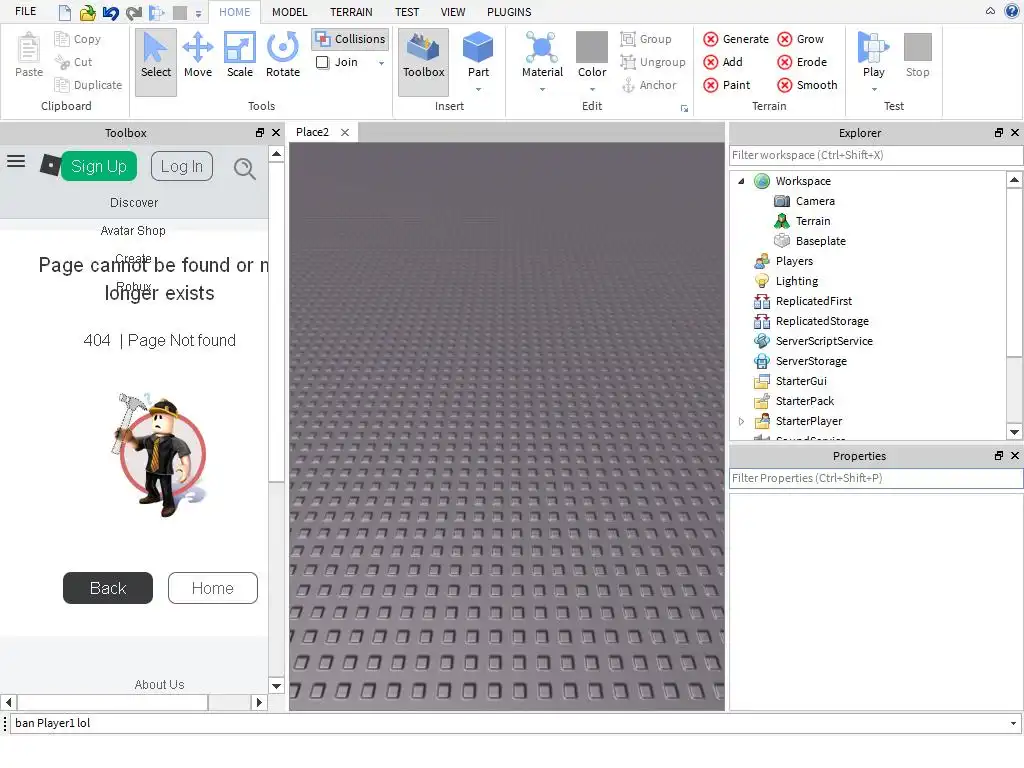Viewport: 1024px width, 768px height.
Task: Undo the last action
Action: pos(111,12)
